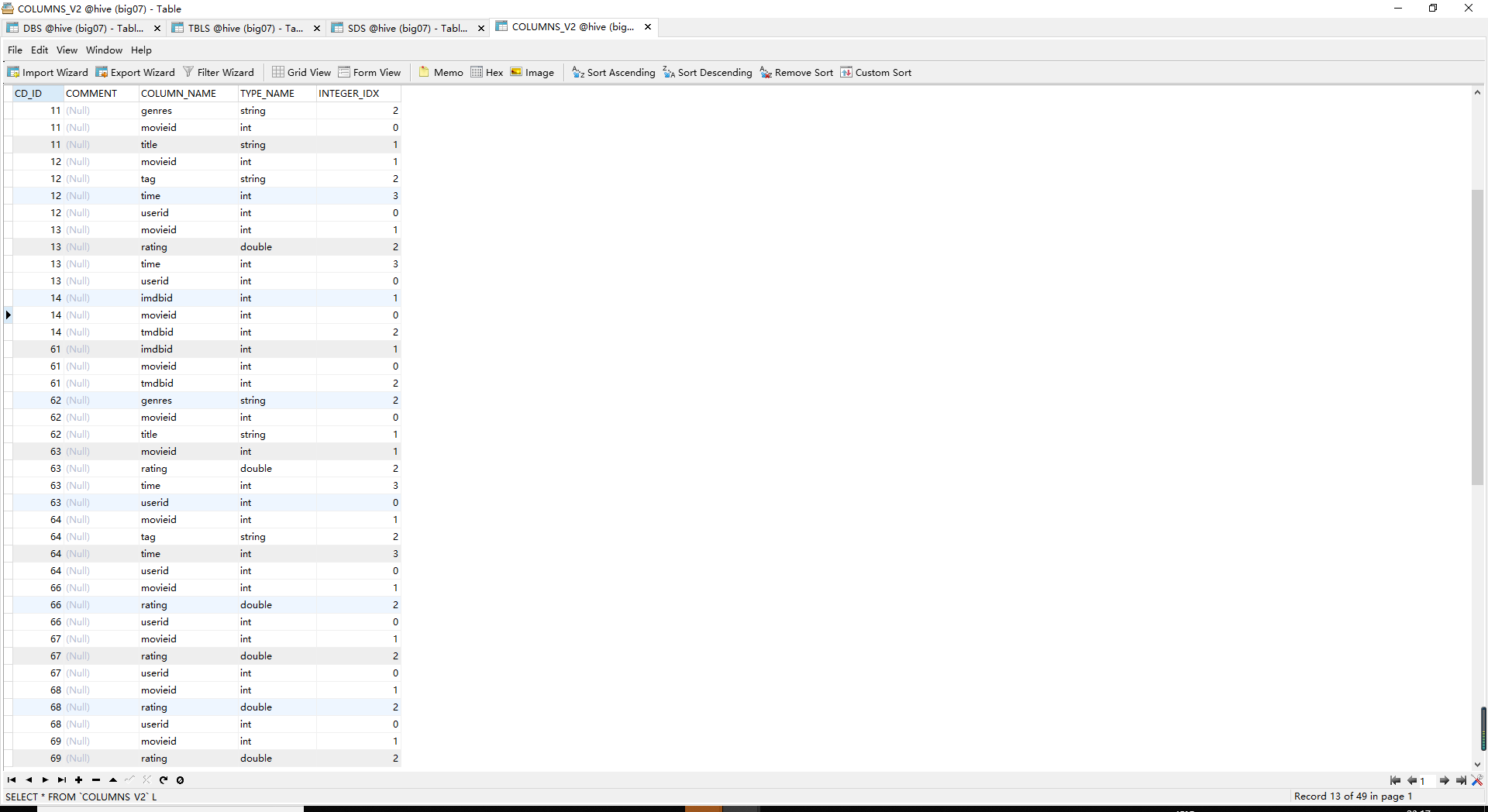Click 'double' type cell for CD_ID 13

(277, 246)
